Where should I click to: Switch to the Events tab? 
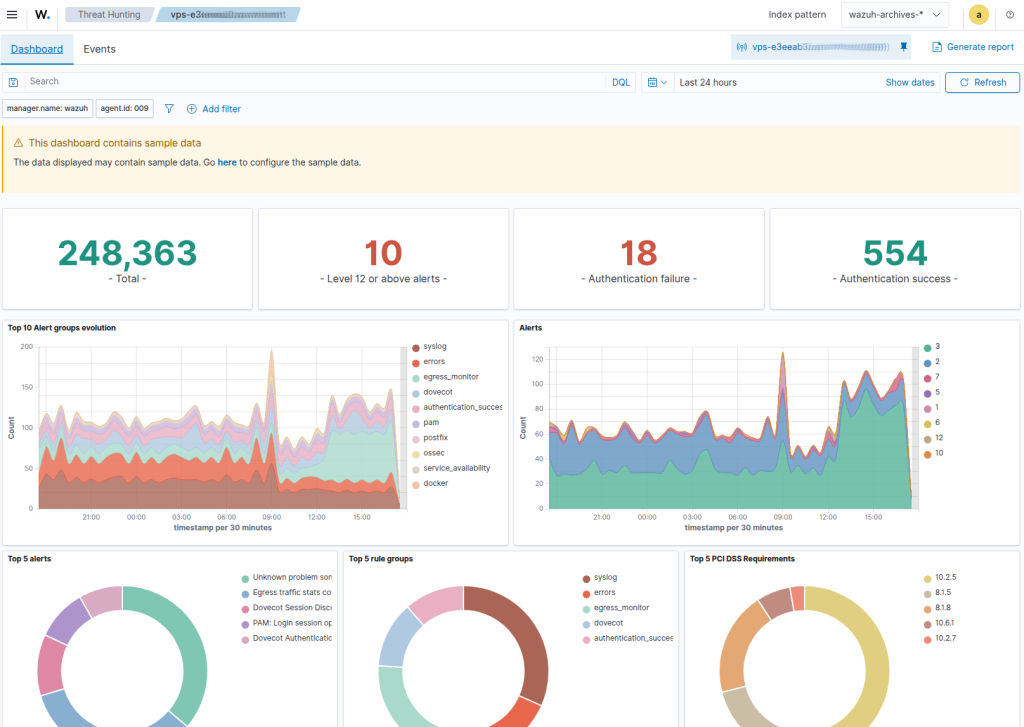pyautogui.click(x=99, y=49)
